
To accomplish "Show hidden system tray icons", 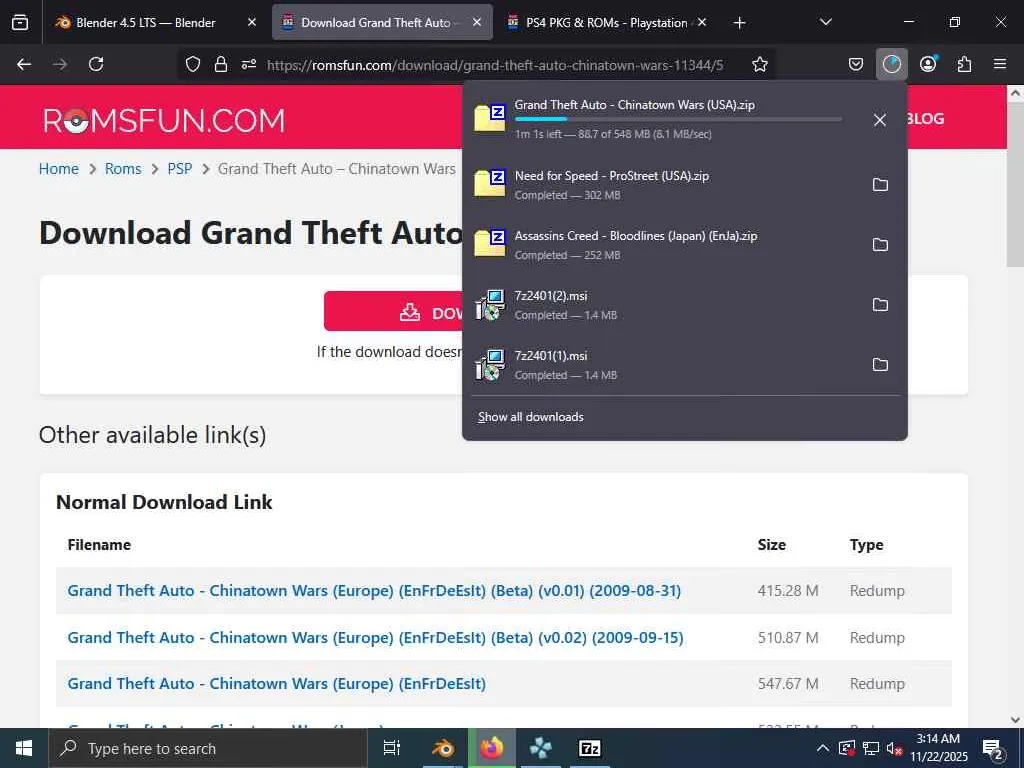I will pyautogui.click(x=823, y=748).
